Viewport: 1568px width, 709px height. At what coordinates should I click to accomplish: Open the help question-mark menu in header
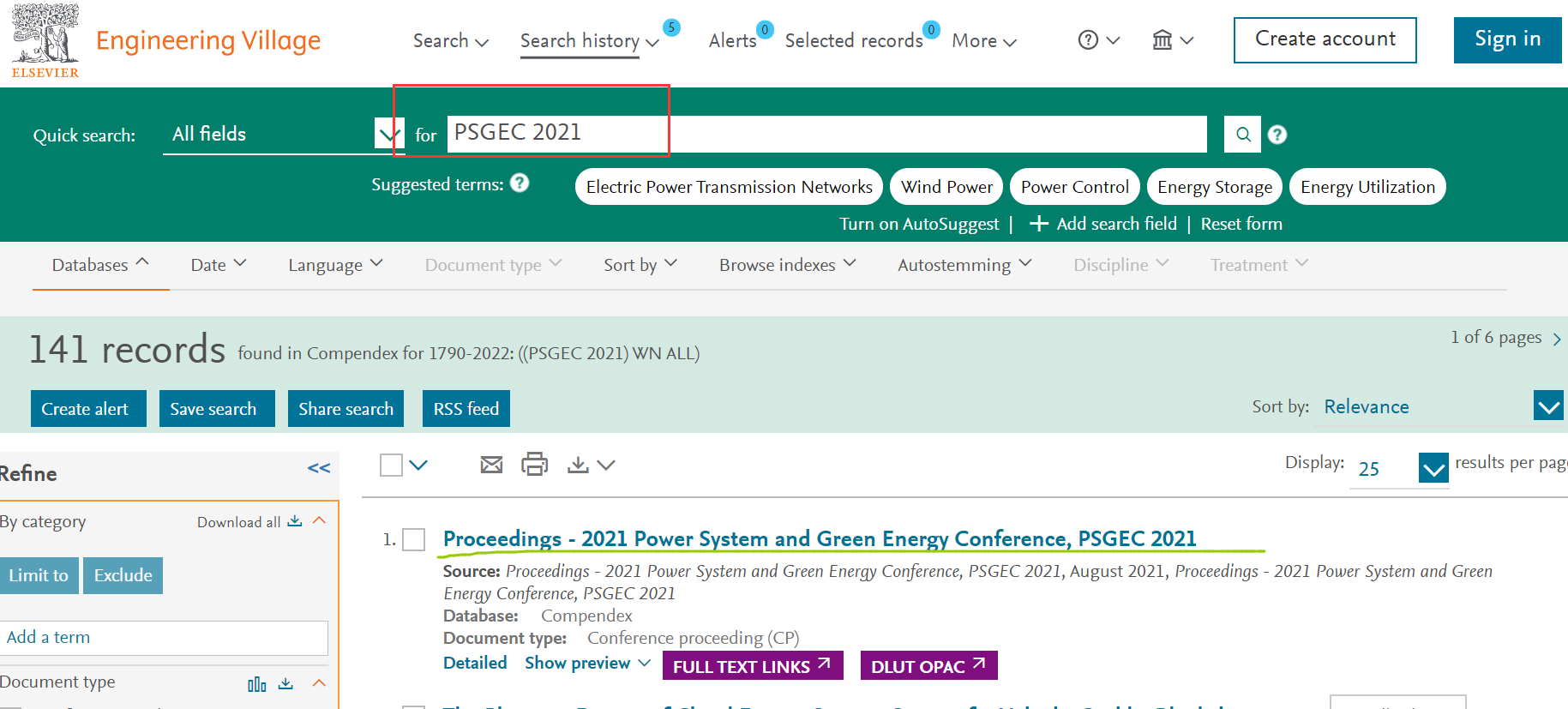1099,40
